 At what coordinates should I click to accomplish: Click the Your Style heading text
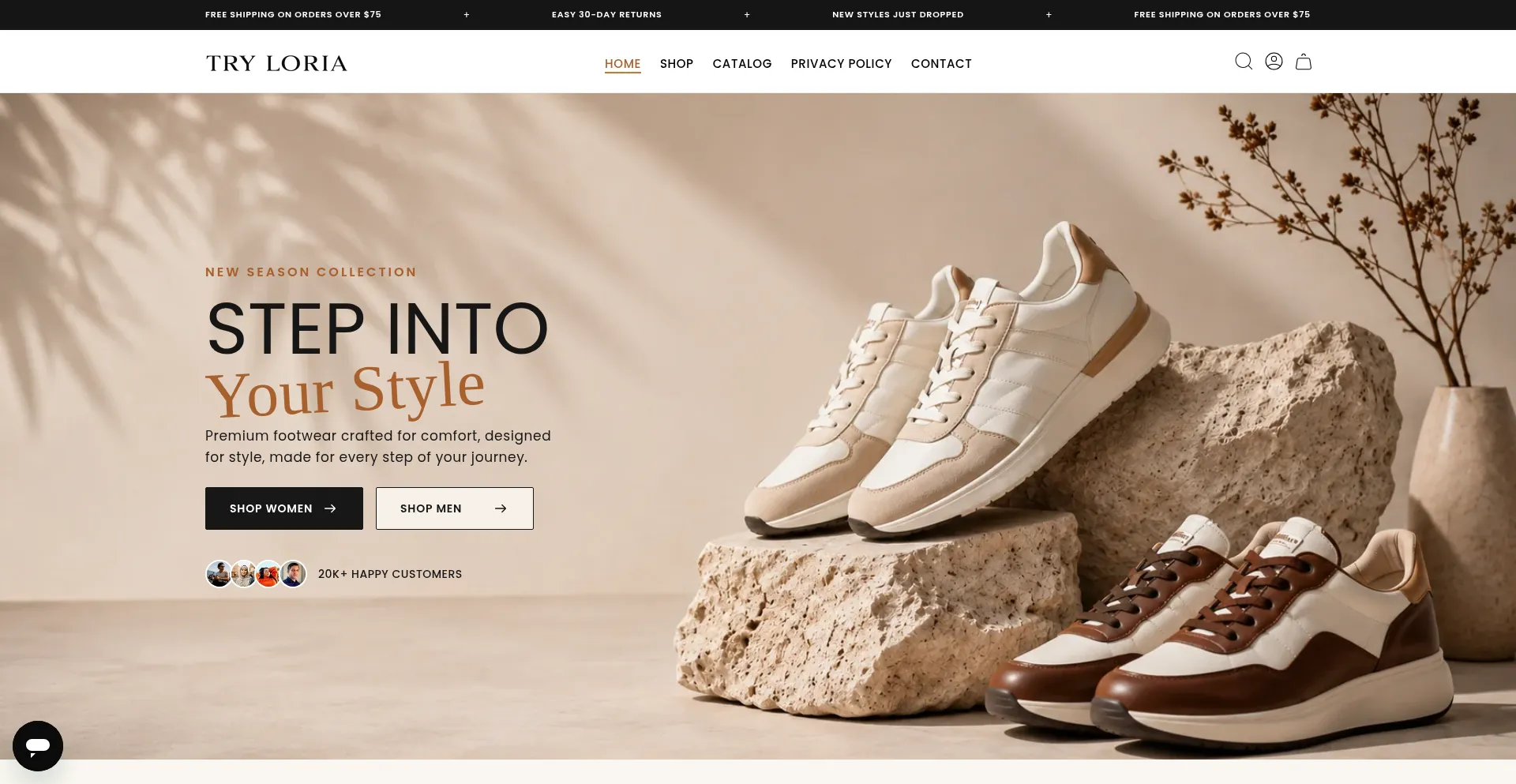pos(345,388)
